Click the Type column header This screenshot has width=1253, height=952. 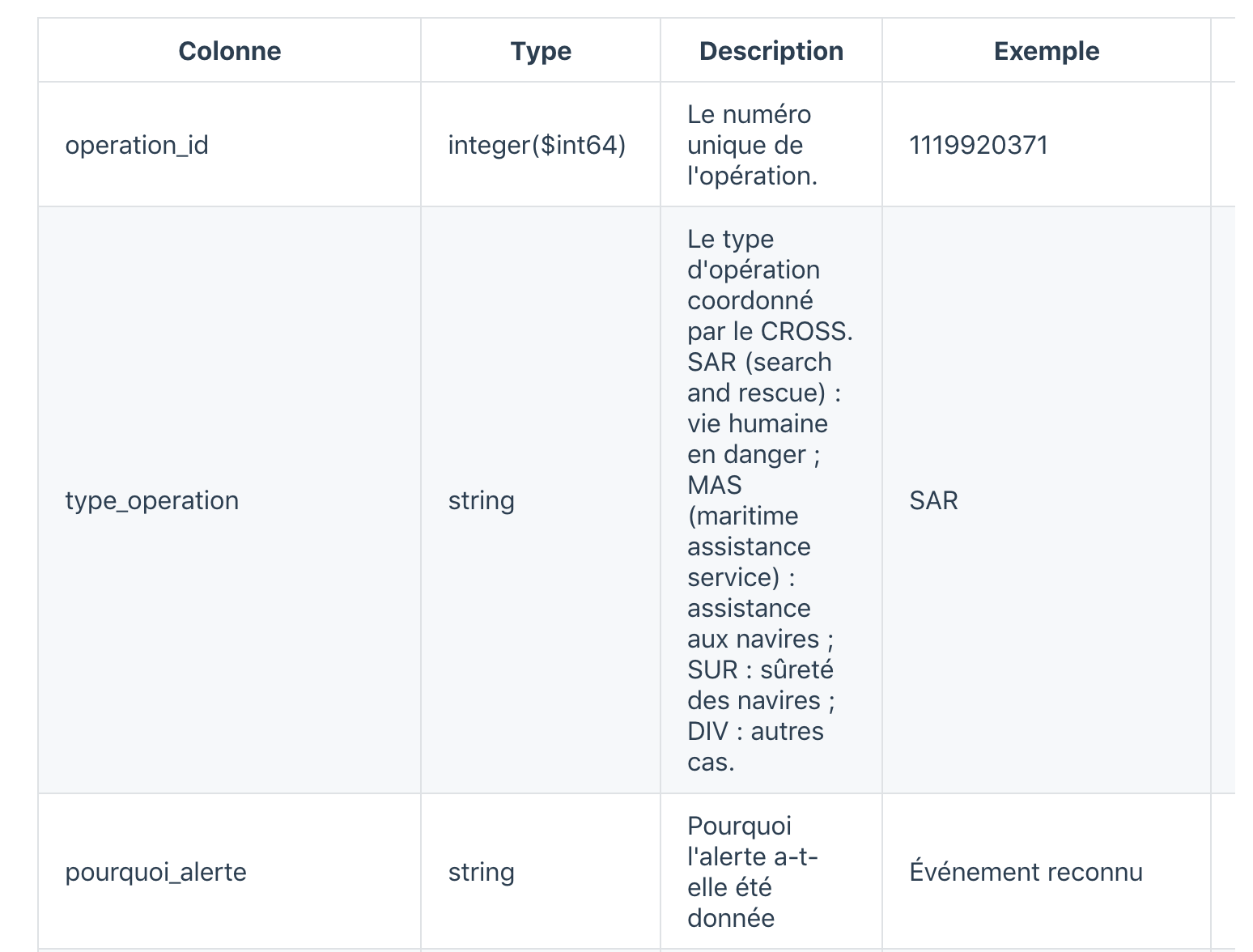541,51
